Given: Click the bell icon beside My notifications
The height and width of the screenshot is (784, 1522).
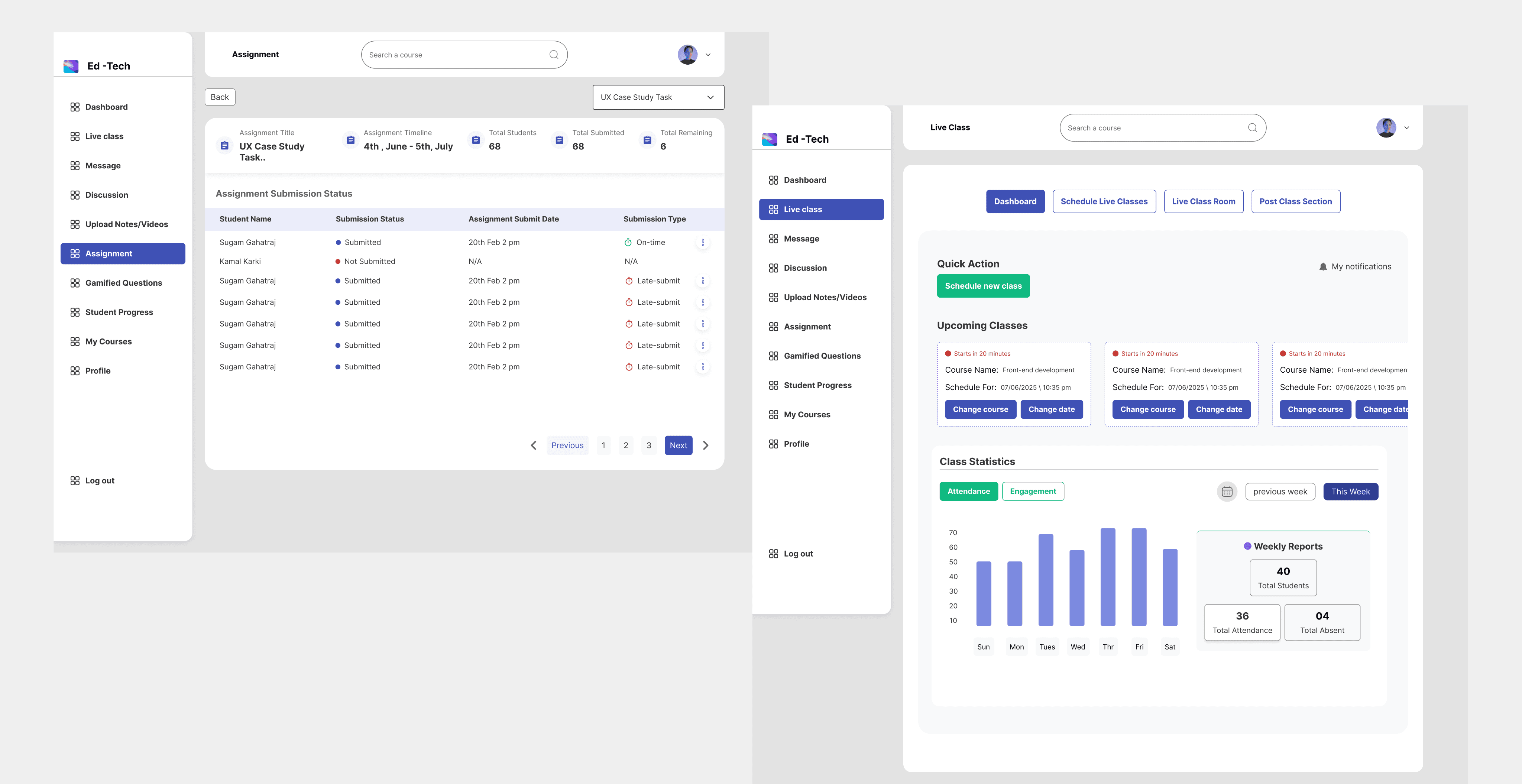Looking at the screenshot, I should tap(1323, 267).
